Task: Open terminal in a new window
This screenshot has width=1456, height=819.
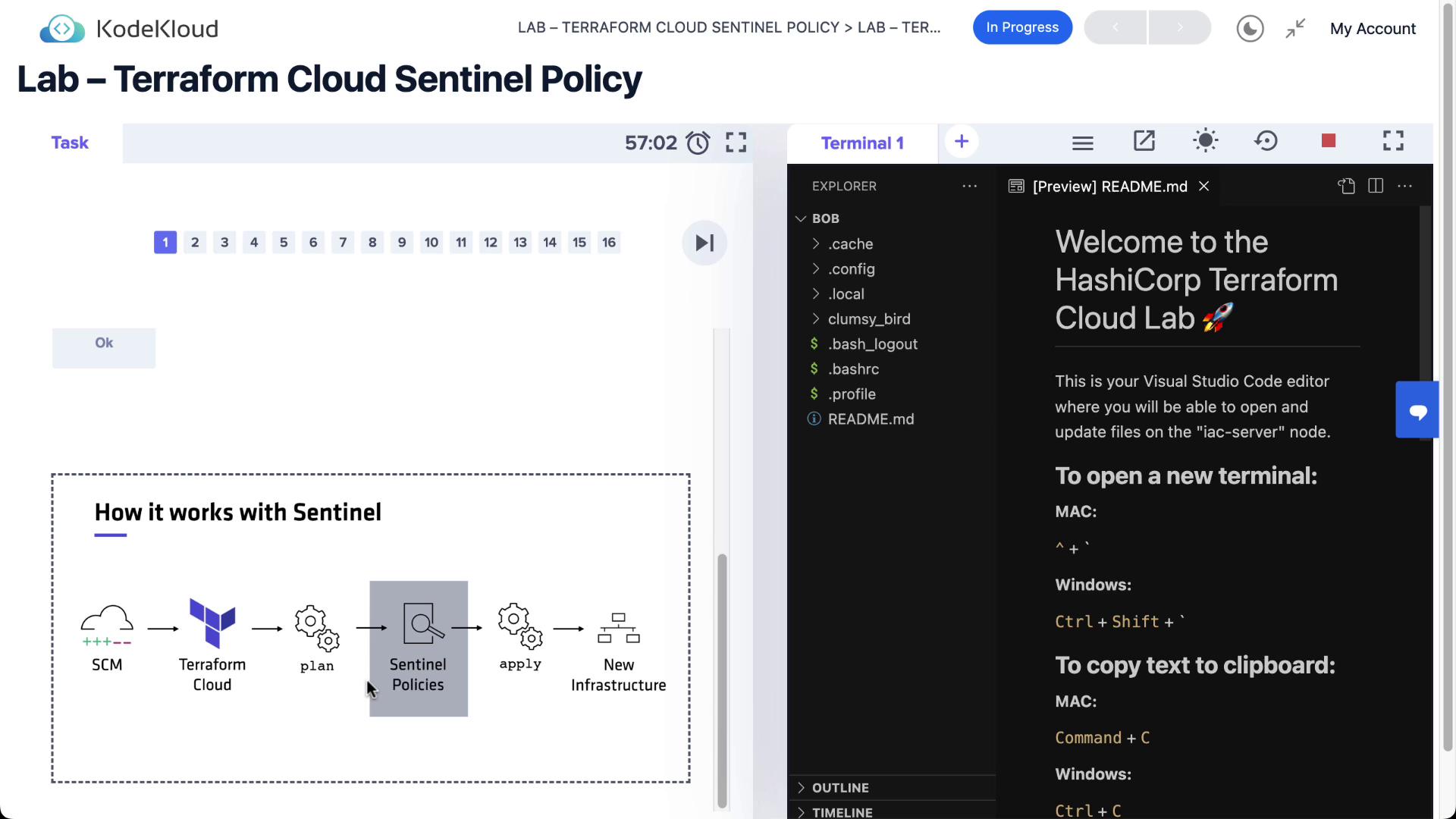Action: coord(1144,141)
